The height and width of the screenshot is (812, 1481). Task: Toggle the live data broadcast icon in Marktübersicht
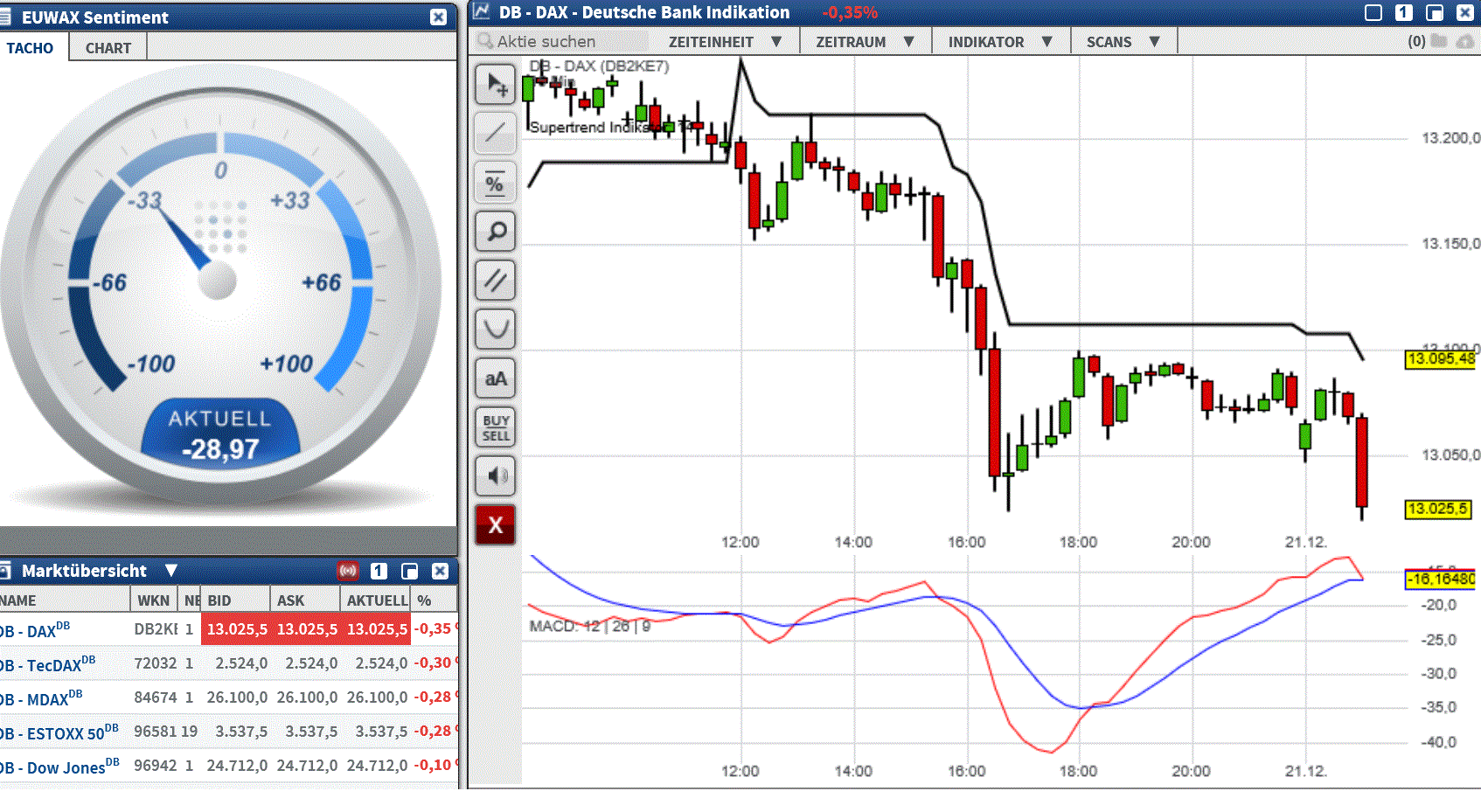pos(349,571)
